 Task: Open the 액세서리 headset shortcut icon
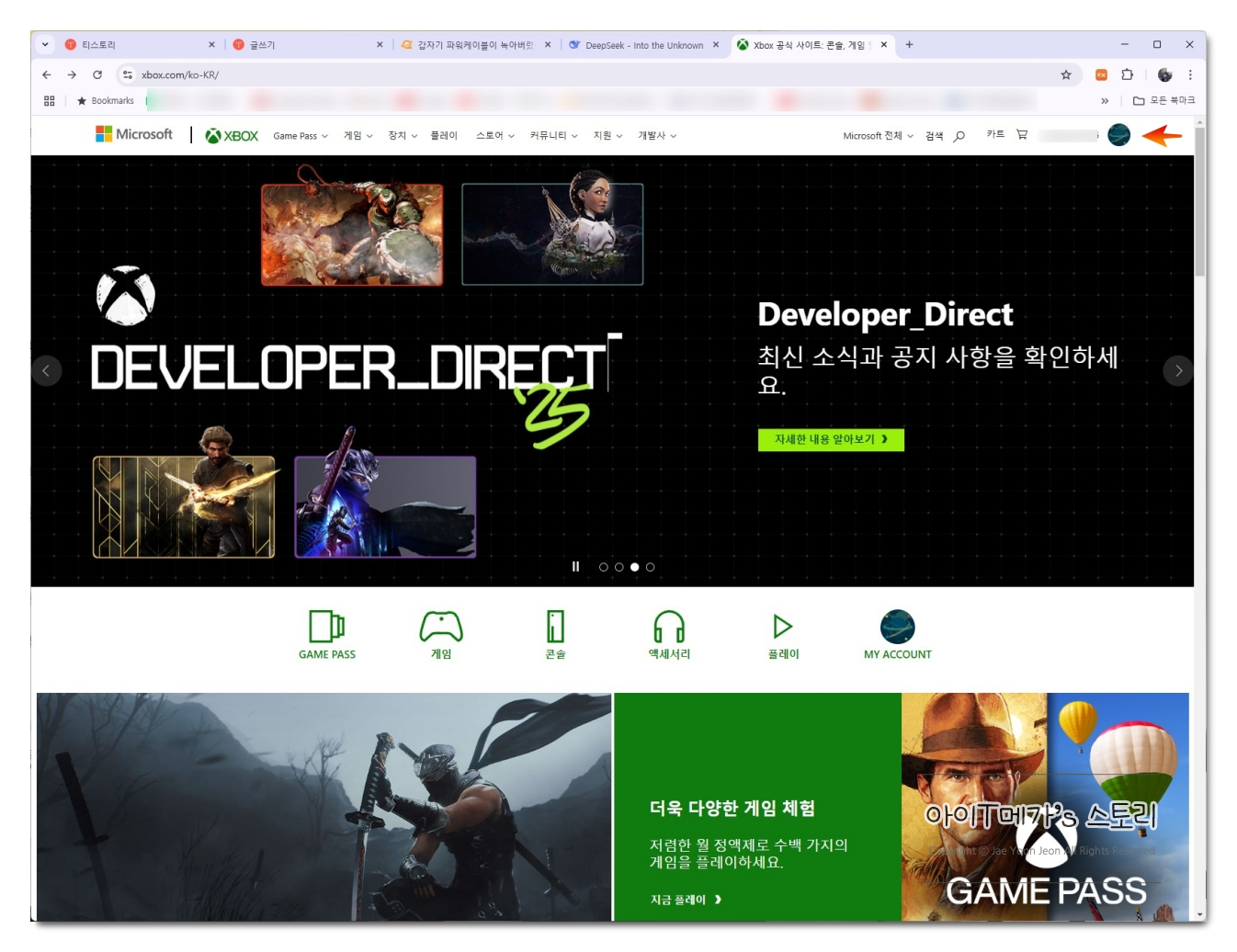tap(669, 627)
